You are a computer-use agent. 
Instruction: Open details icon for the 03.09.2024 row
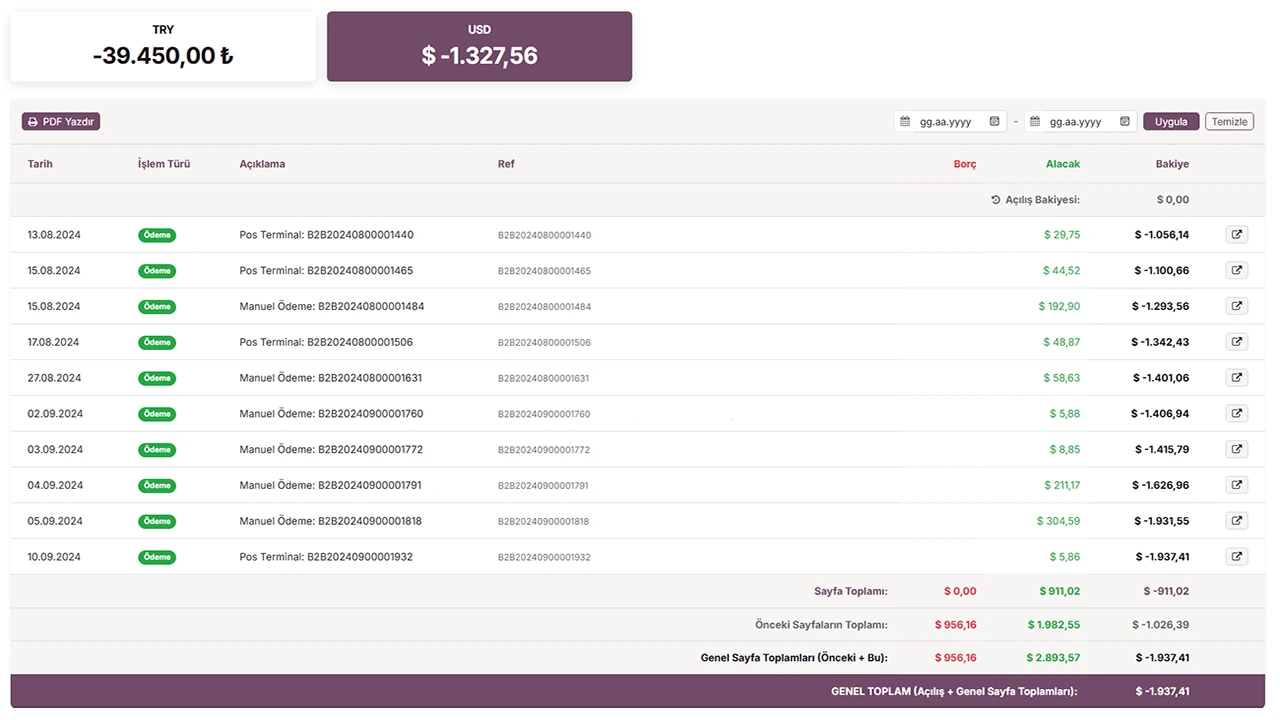coord(1236,450)
